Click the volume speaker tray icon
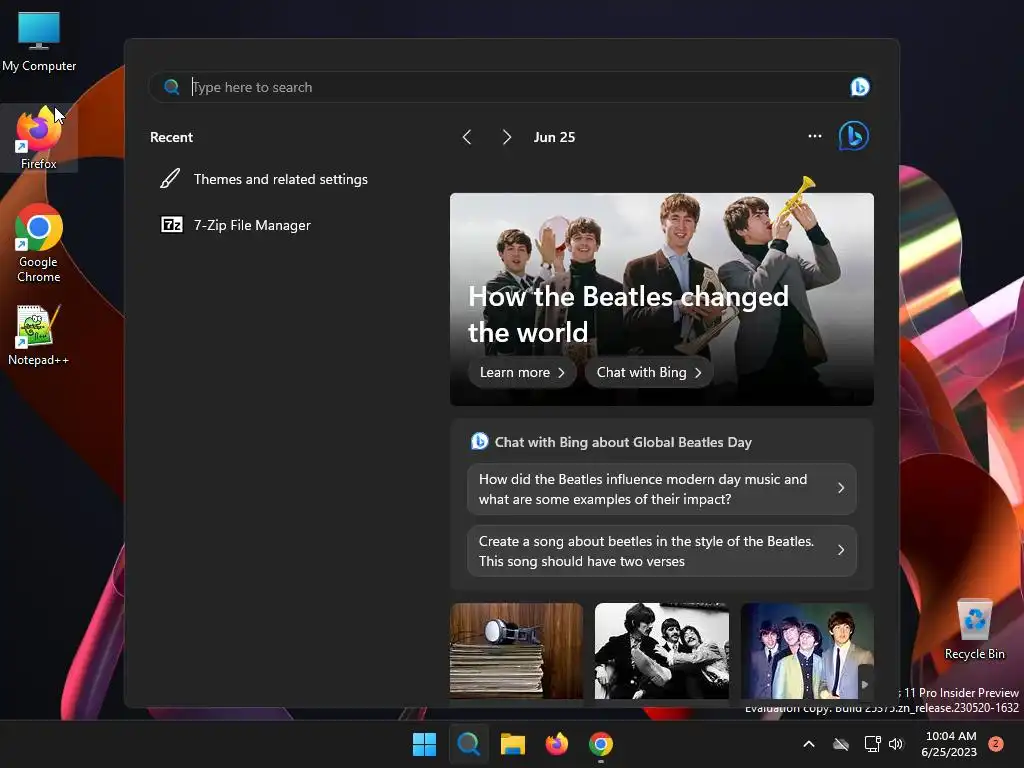 point(896,744)
